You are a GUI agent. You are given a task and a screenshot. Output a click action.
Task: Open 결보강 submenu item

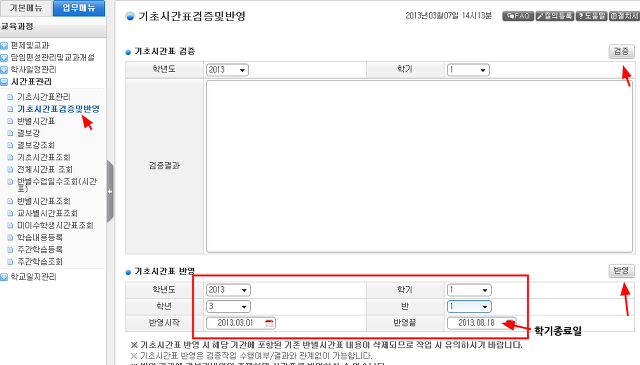[x=29, y=133]
